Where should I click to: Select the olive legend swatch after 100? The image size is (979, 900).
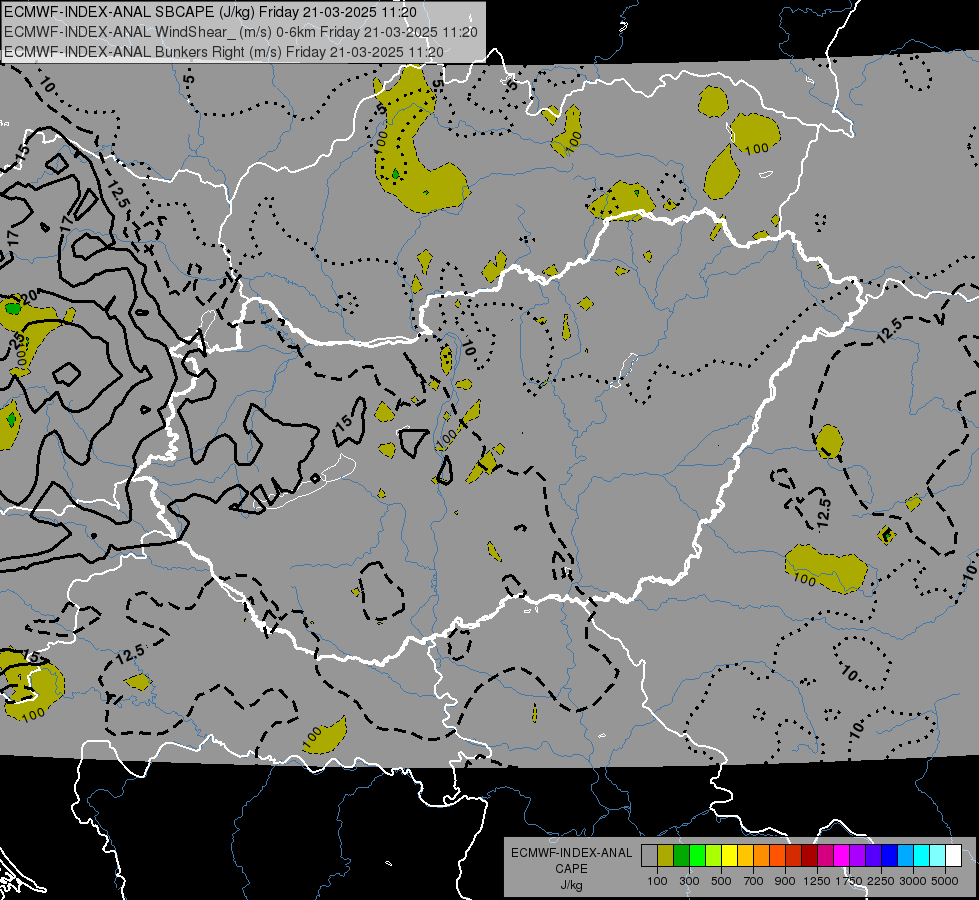(666, 855)
